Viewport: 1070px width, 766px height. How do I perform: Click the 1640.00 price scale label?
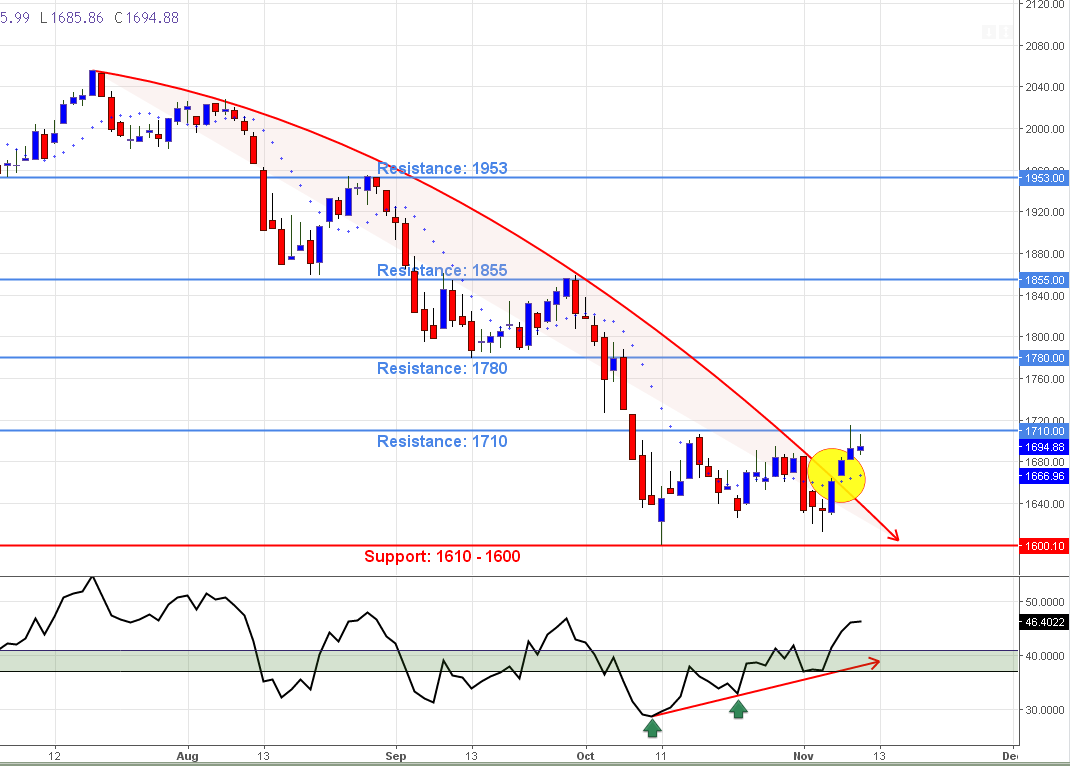point(1044,504)
